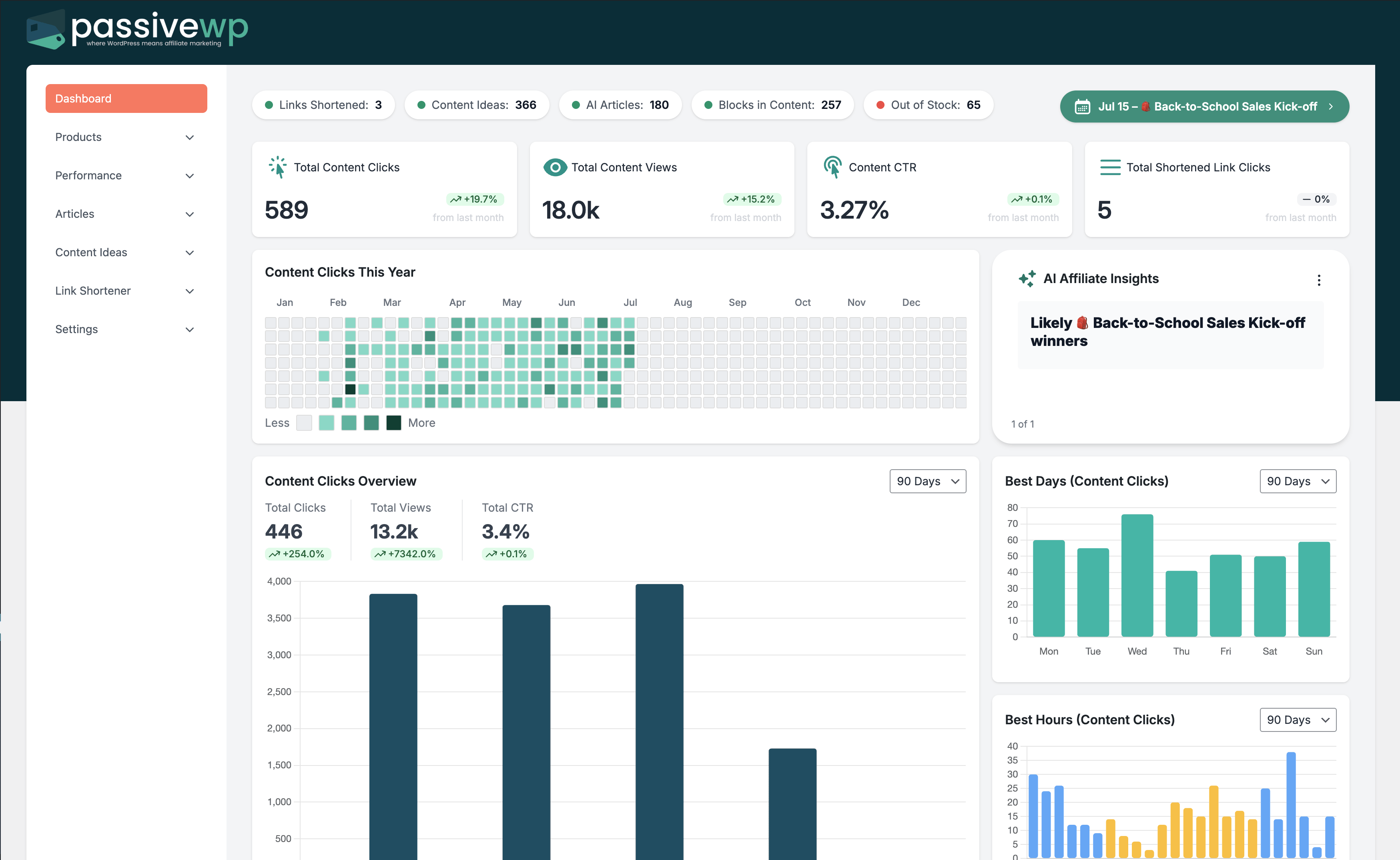Image resolution: width=1400 pixels, height=860 pixels.
Task: Open the AI Affiliate Insights options menu
Action: pyautogui.click(x=1319, y=279)
